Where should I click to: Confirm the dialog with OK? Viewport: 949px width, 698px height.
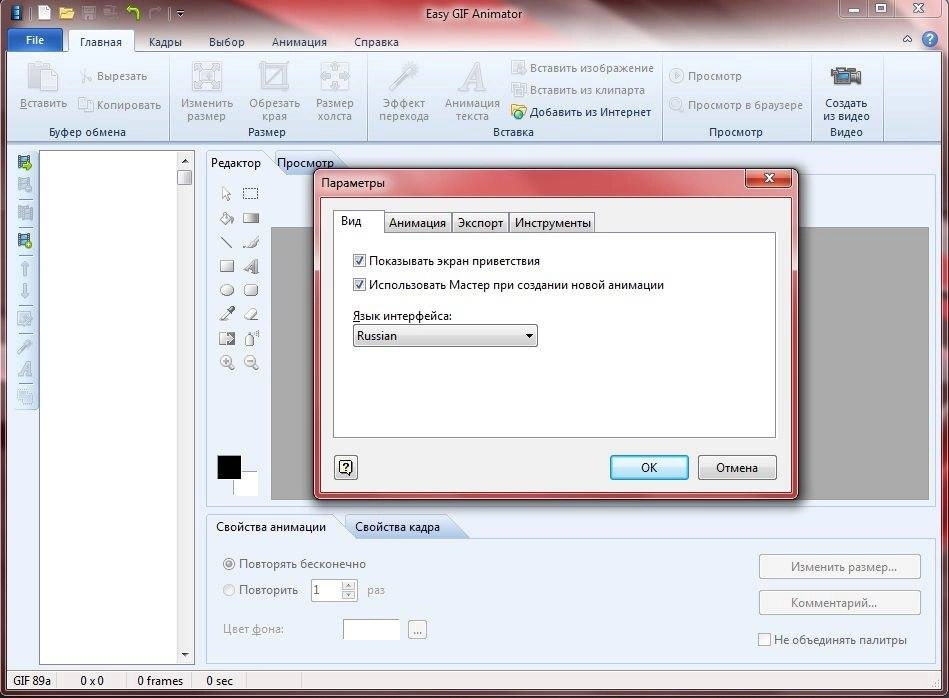(649, 467)
